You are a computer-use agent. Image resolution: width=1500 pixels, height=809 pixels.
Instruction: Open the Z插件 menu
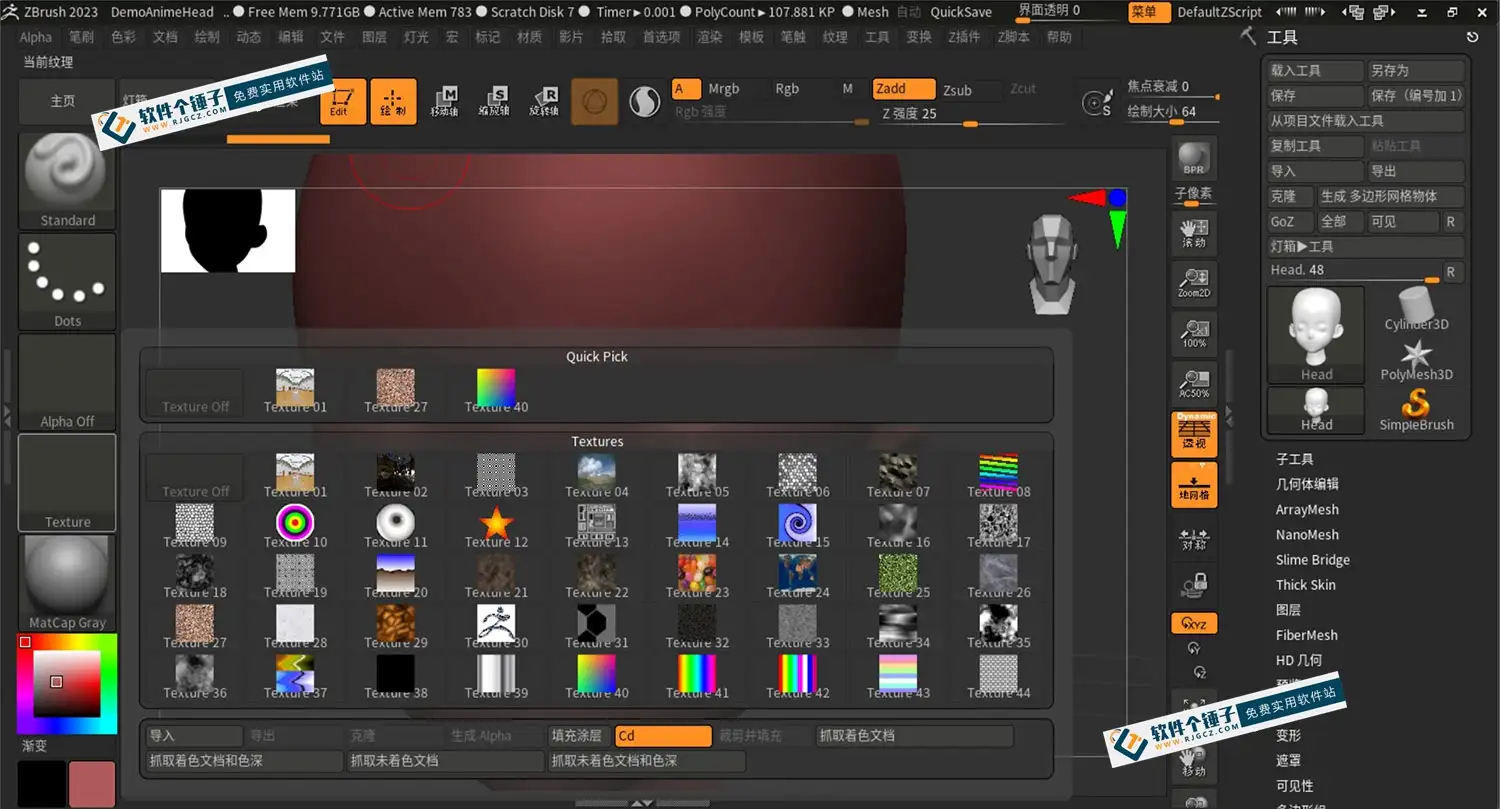click(x=962, y=37)
